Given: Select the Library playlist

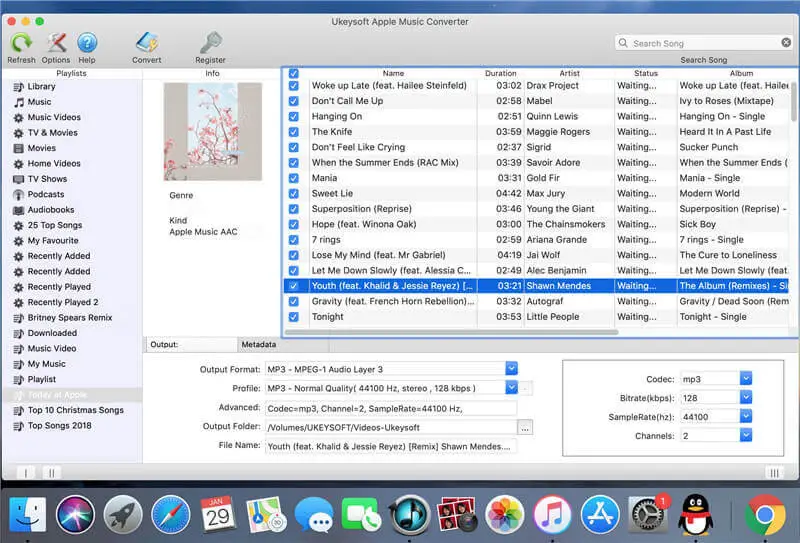Looking at the screenshot, I should coord(41,87).
